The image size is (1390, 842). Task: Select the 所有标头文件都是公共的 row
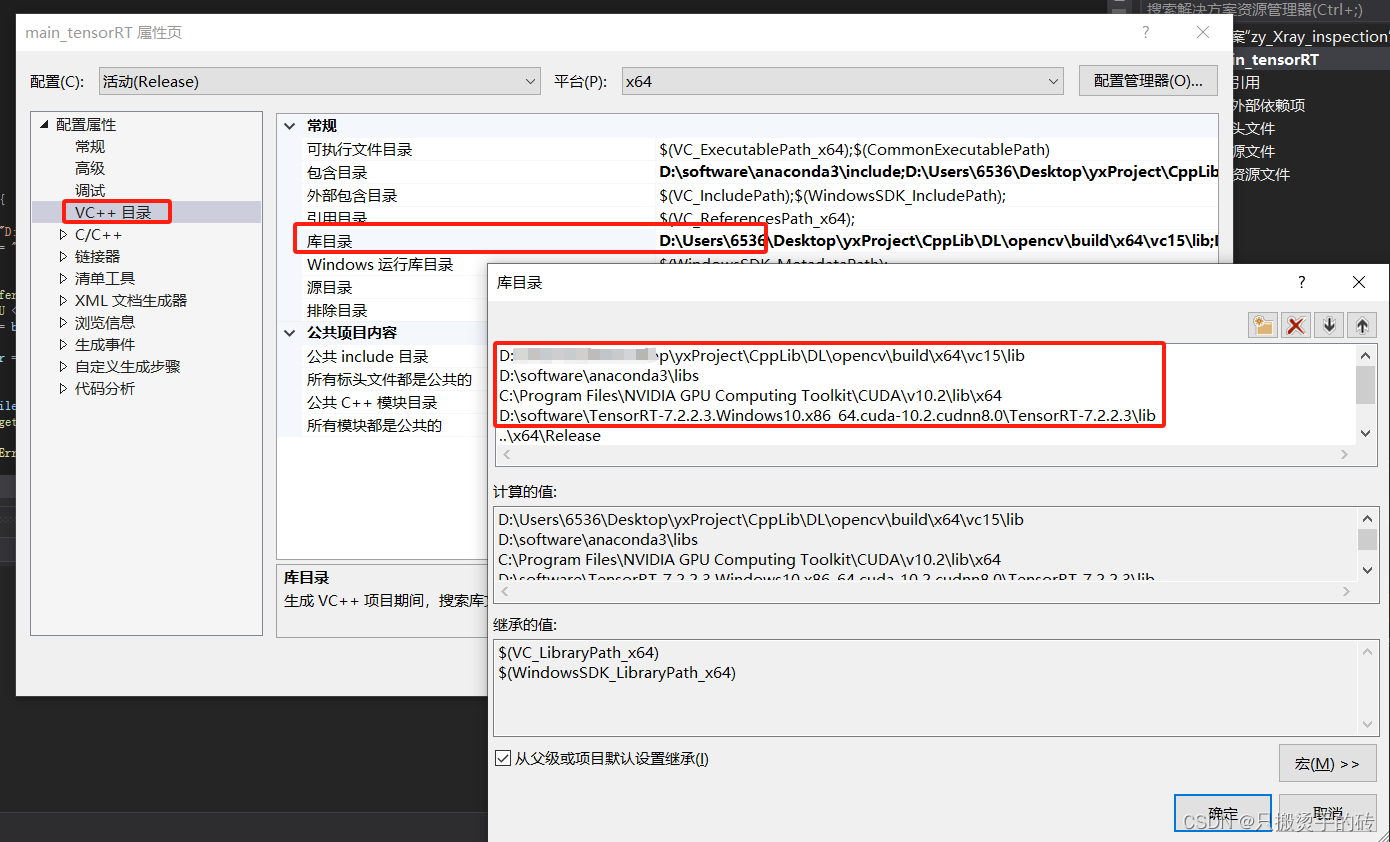tap(389, 379)
